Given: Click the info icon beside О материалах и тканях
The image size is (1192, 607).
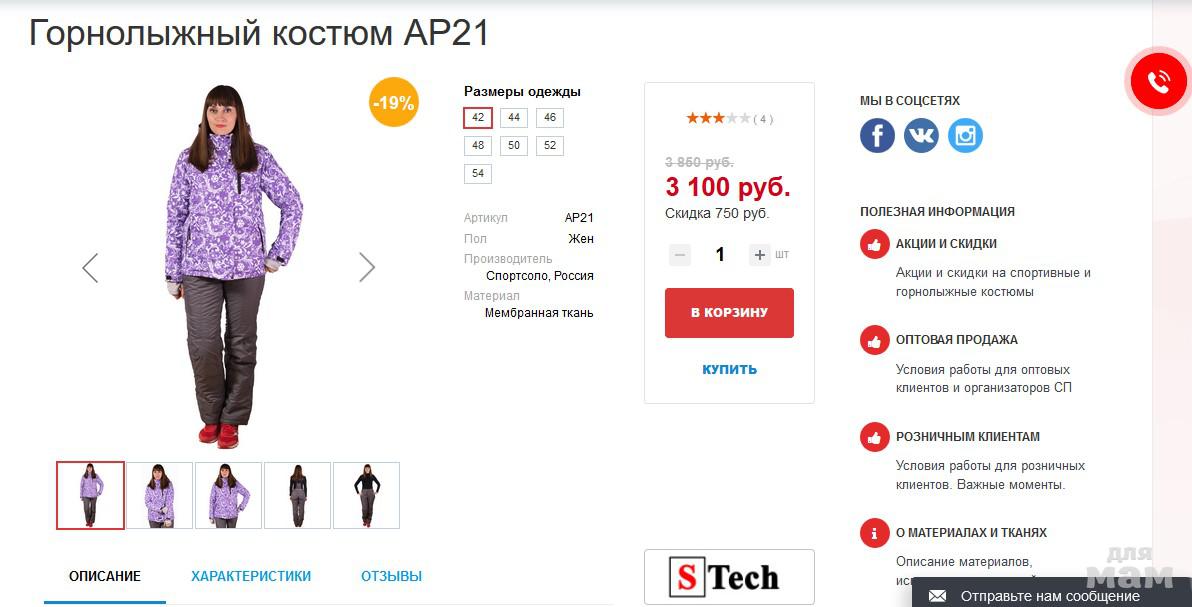Looking at the screenshot, I should 875,533.
